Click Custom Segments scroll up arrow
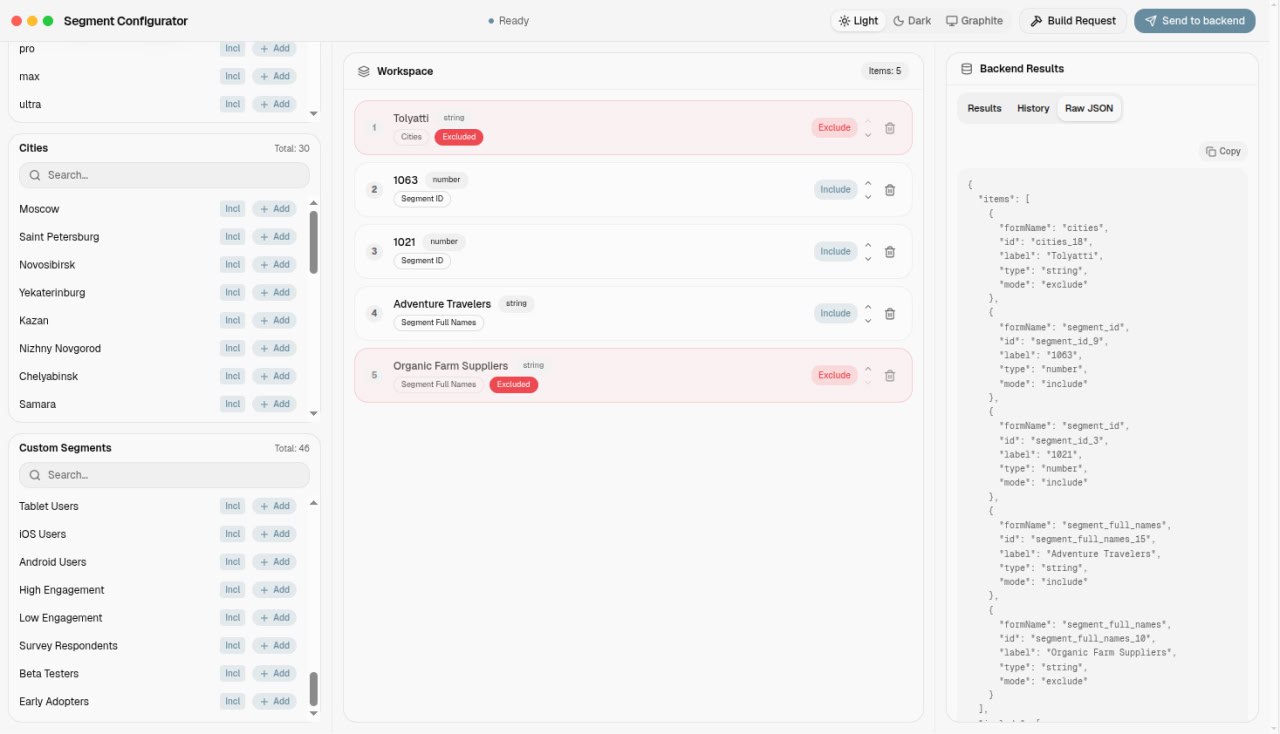This screenshot has width=1280, height=734. pyautogui.click(x=313, y=503)
